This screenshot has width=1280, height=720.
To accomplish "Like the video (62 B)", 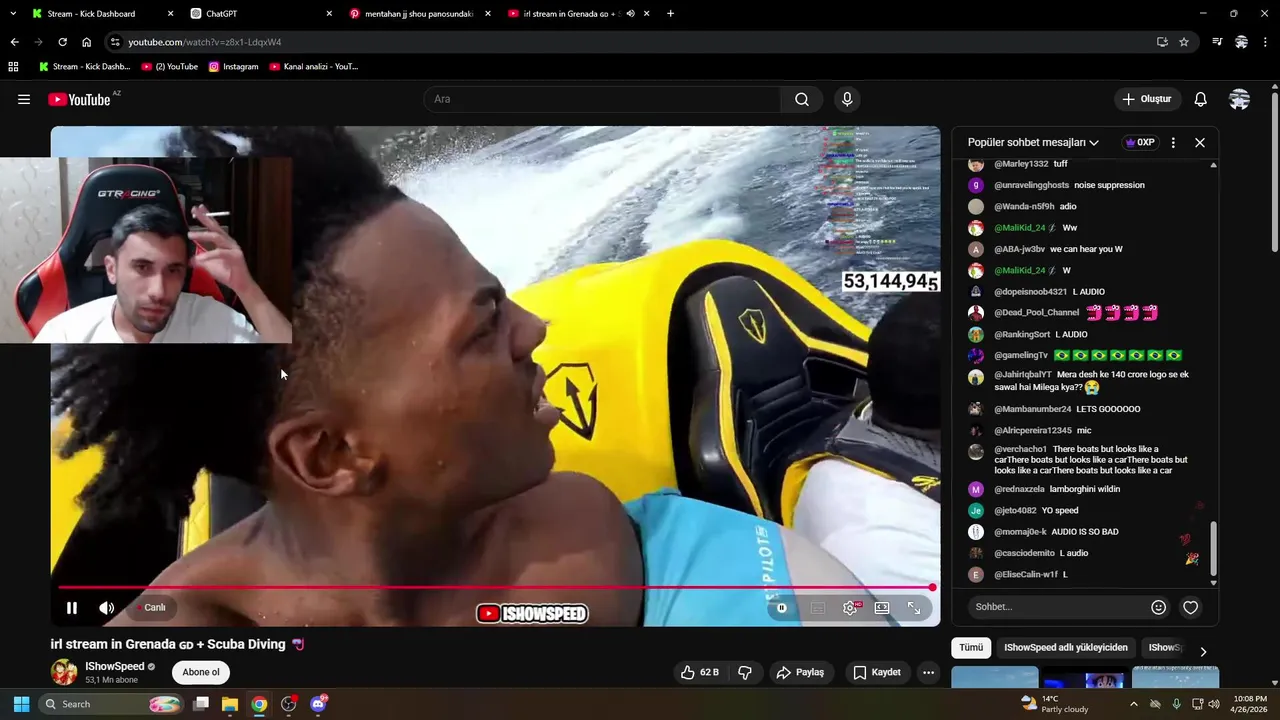I will 700,672.
